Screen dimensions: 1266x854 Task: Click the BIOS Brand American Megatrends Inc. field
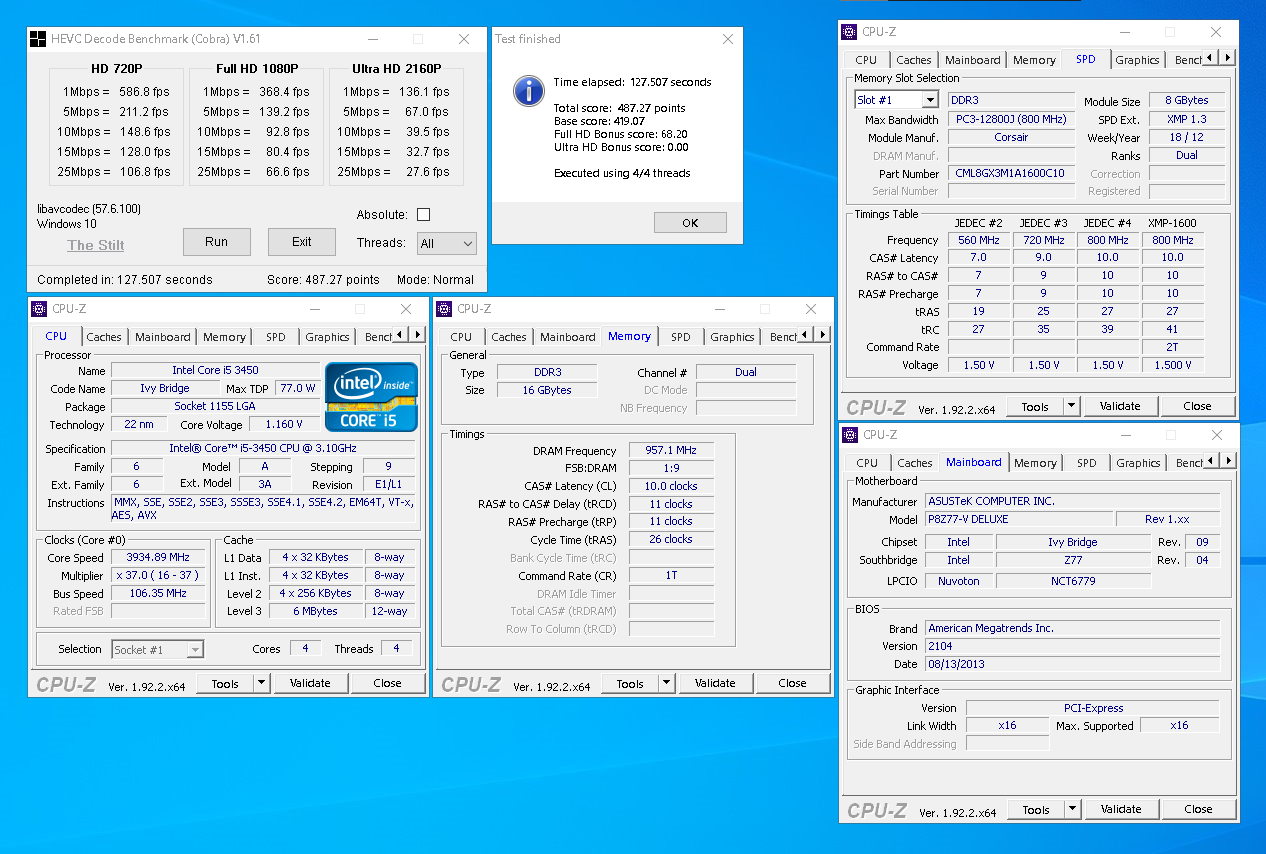[1072, 628]
